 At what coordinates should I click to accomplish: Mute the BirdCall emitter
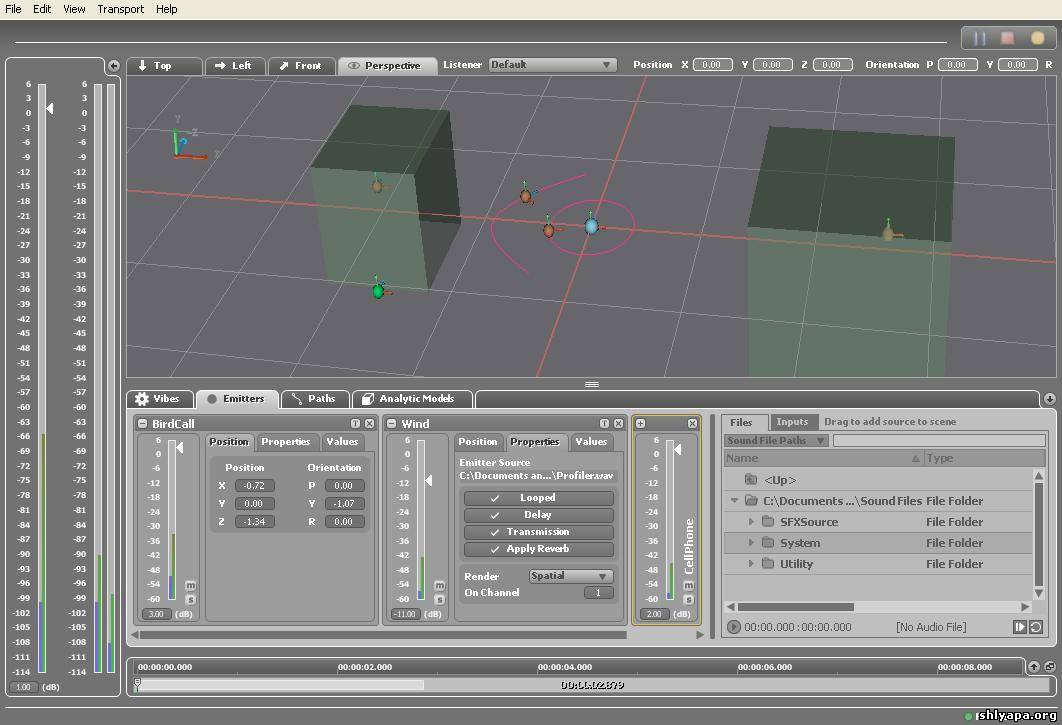190,585
